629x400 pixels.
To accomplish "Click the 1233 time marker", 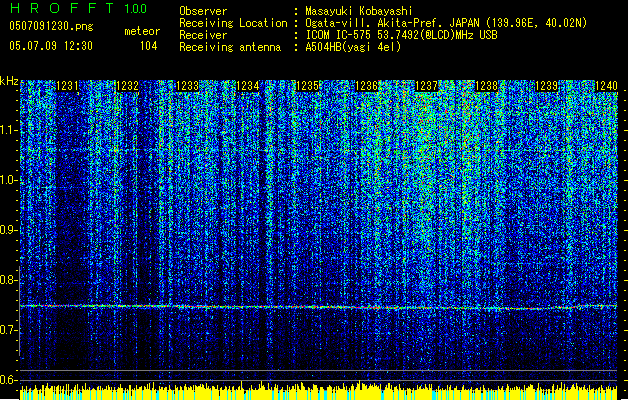I will pyautogui.click(x=187, y=86).
